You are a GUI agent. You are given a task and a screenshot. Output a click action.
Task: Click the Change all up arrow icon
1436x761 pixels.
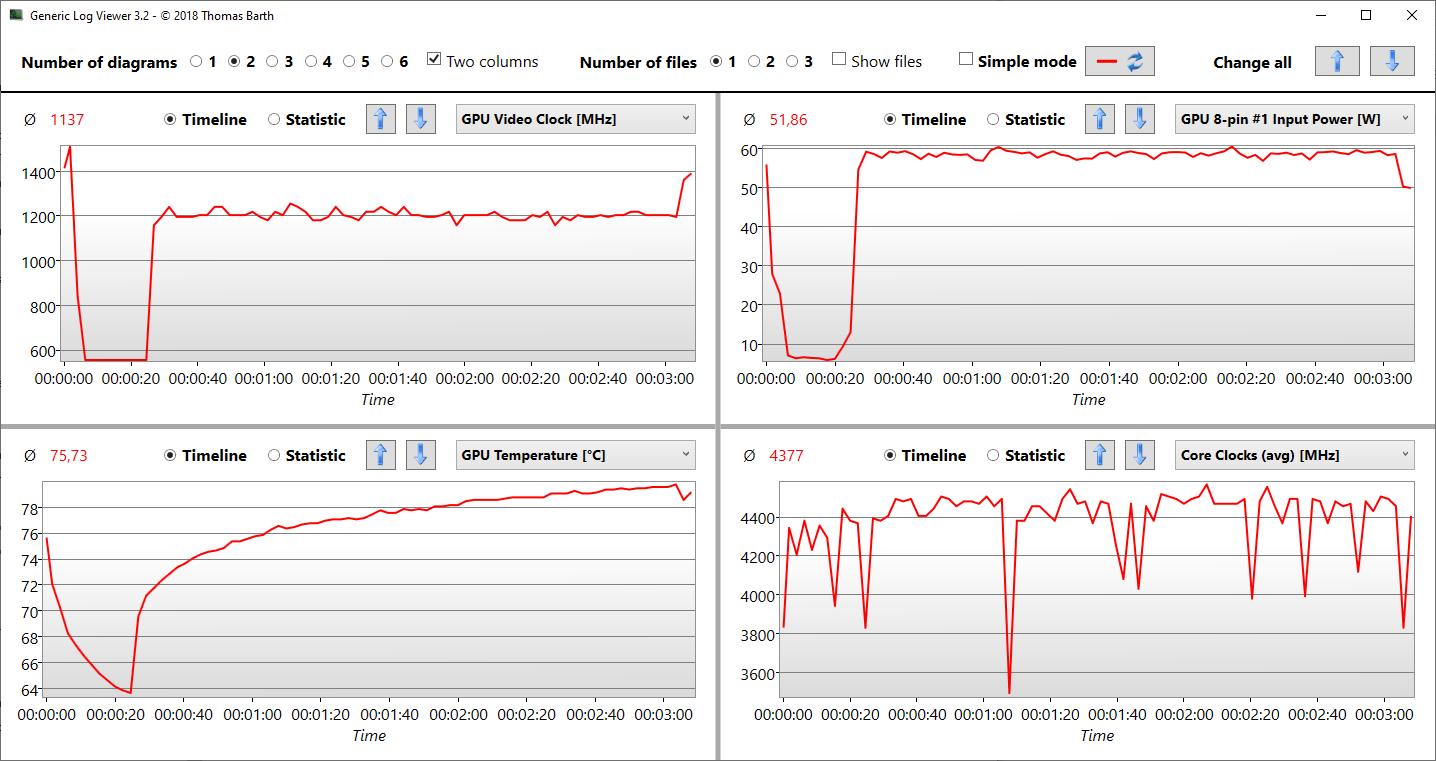(x=1337, y=61)
